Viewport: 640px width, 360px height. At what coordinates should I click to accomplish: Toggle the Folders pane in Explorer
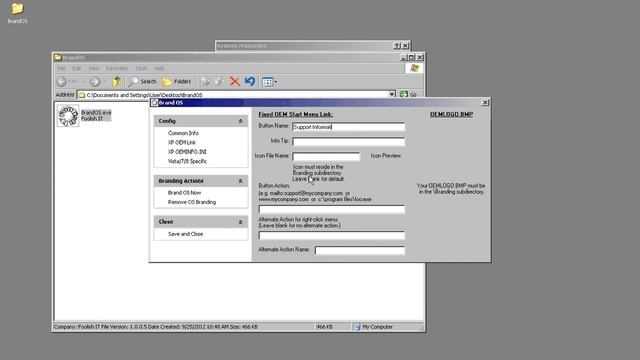pos(176,82)
